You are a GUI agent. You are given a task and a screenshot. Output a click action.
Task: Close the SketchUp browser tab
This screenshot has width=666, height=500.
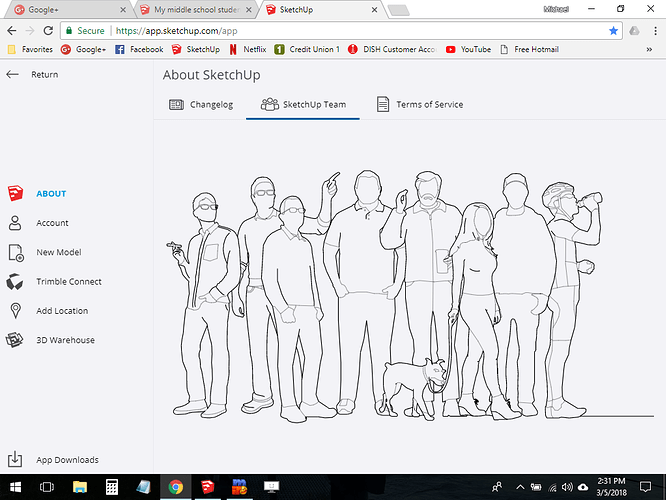coord(374,9)
